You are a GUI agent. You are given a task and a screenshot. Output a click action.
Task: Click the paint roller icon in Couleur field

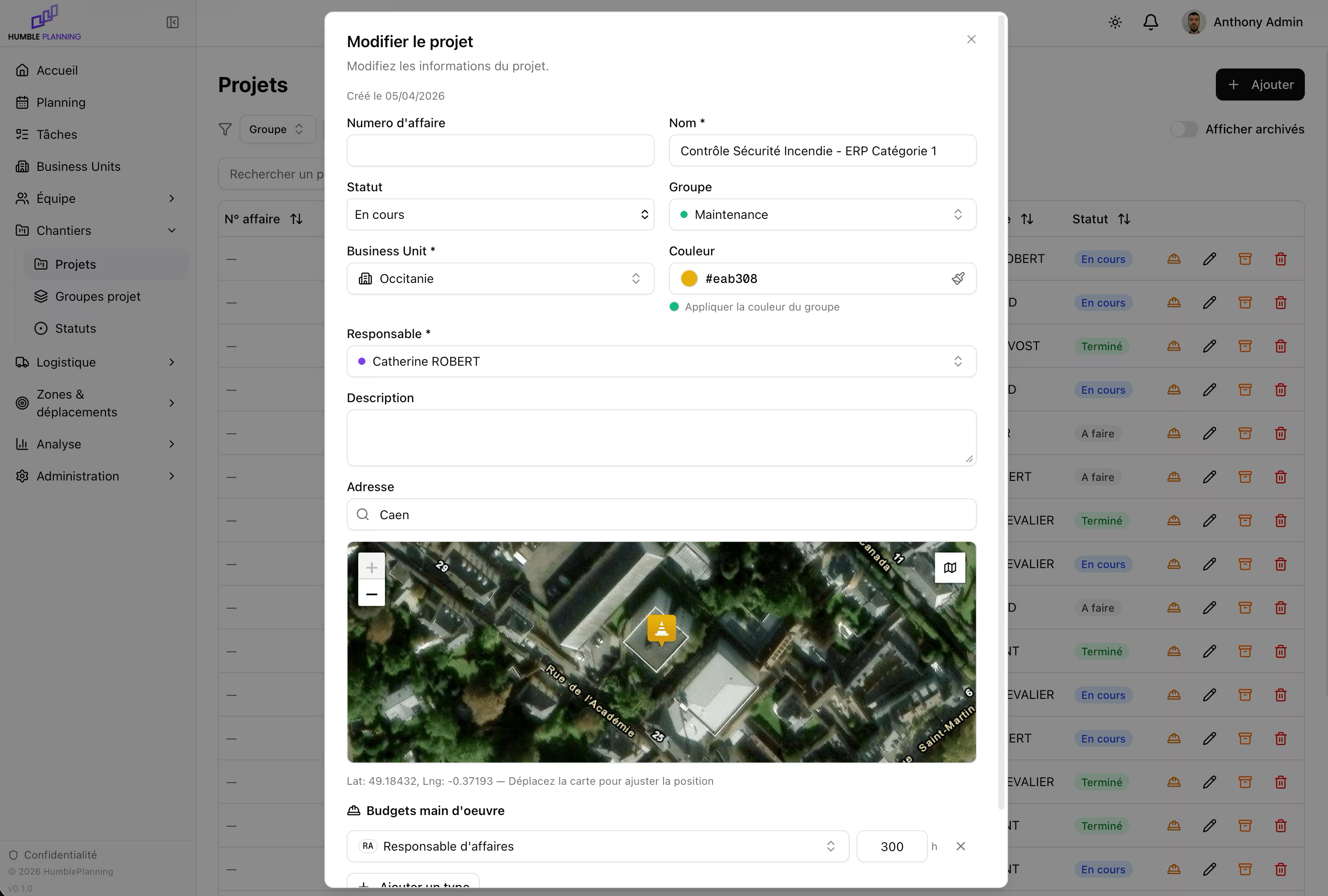pyautogui.click(x=958, y=278)
